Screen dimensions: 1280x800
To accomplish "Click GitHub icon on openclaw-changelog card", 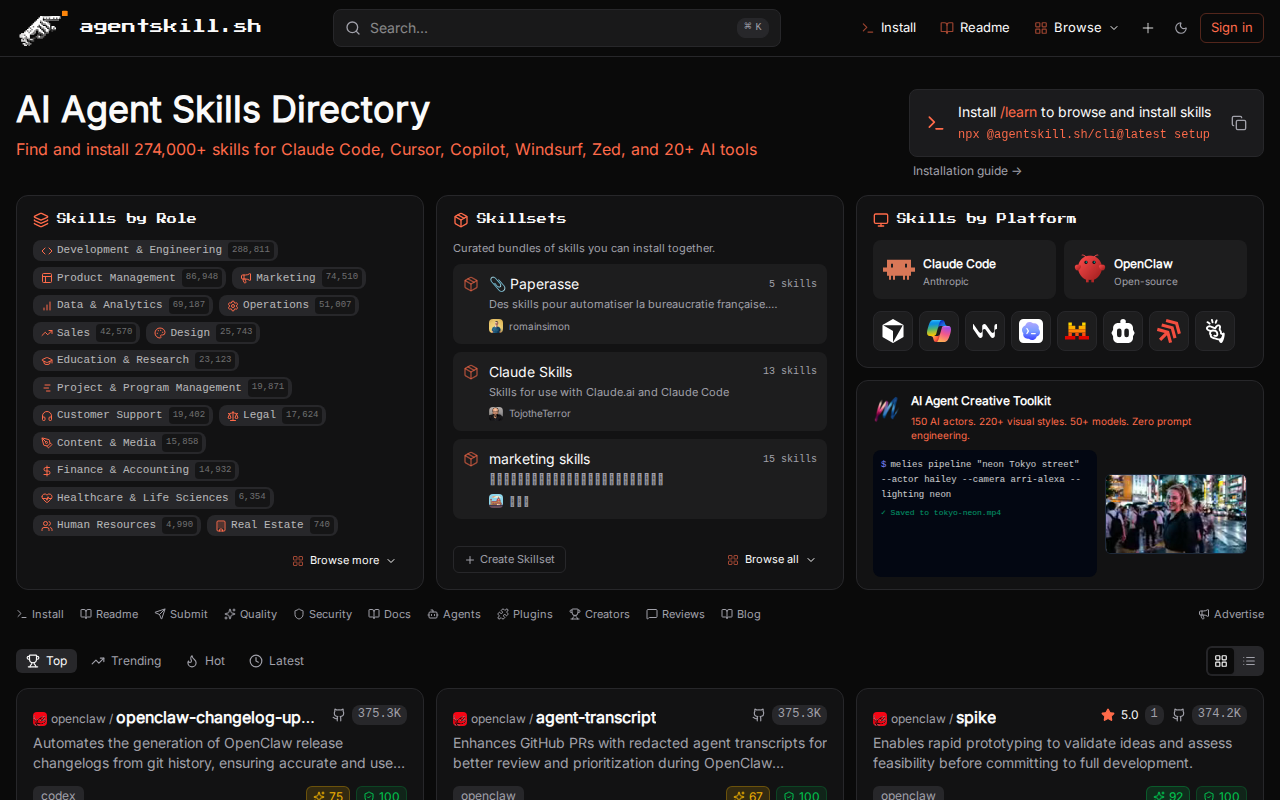I will (339, 714).
